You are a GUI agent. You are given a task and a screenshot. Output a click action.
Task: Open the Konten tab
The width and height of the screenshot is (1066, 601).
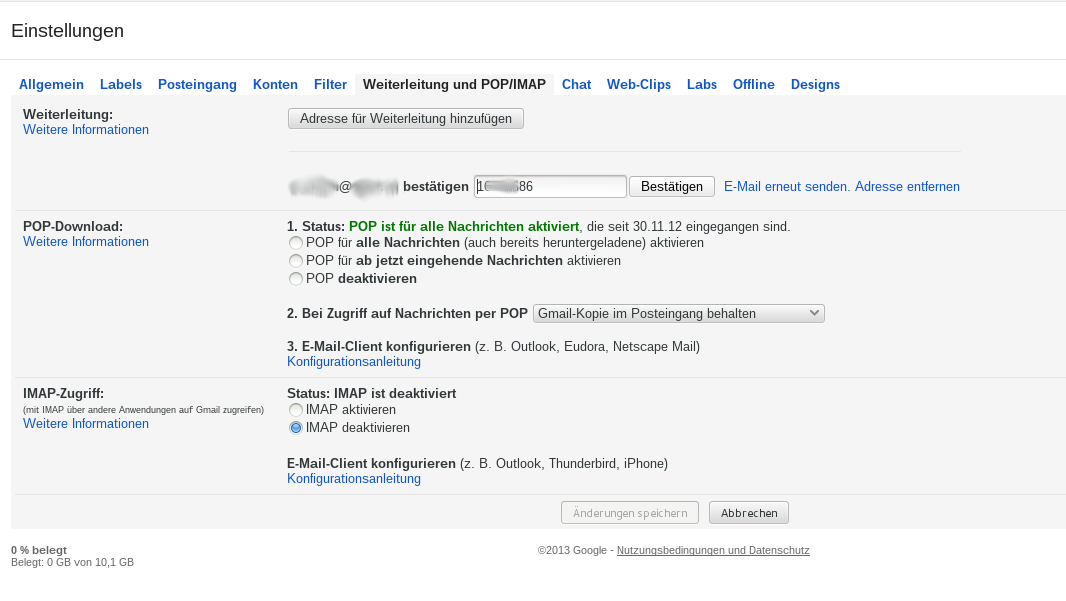[275, 85]
